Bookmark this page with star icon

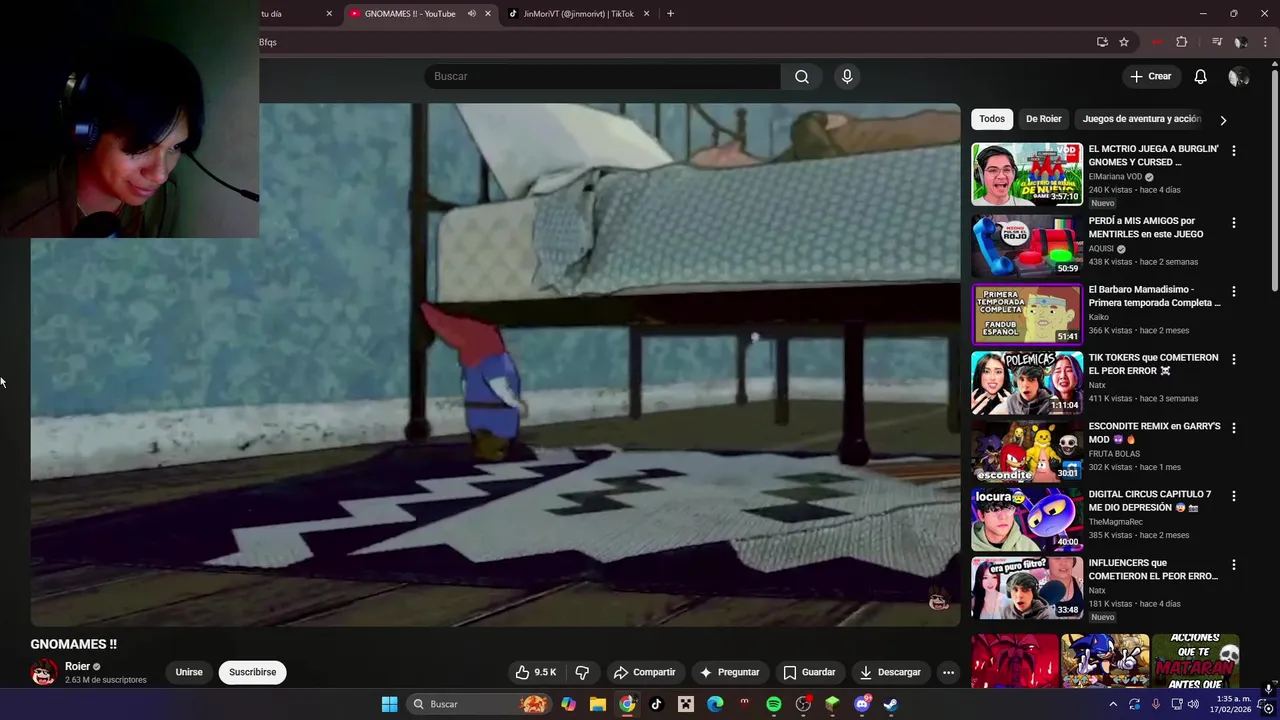tap(1124, 42)
